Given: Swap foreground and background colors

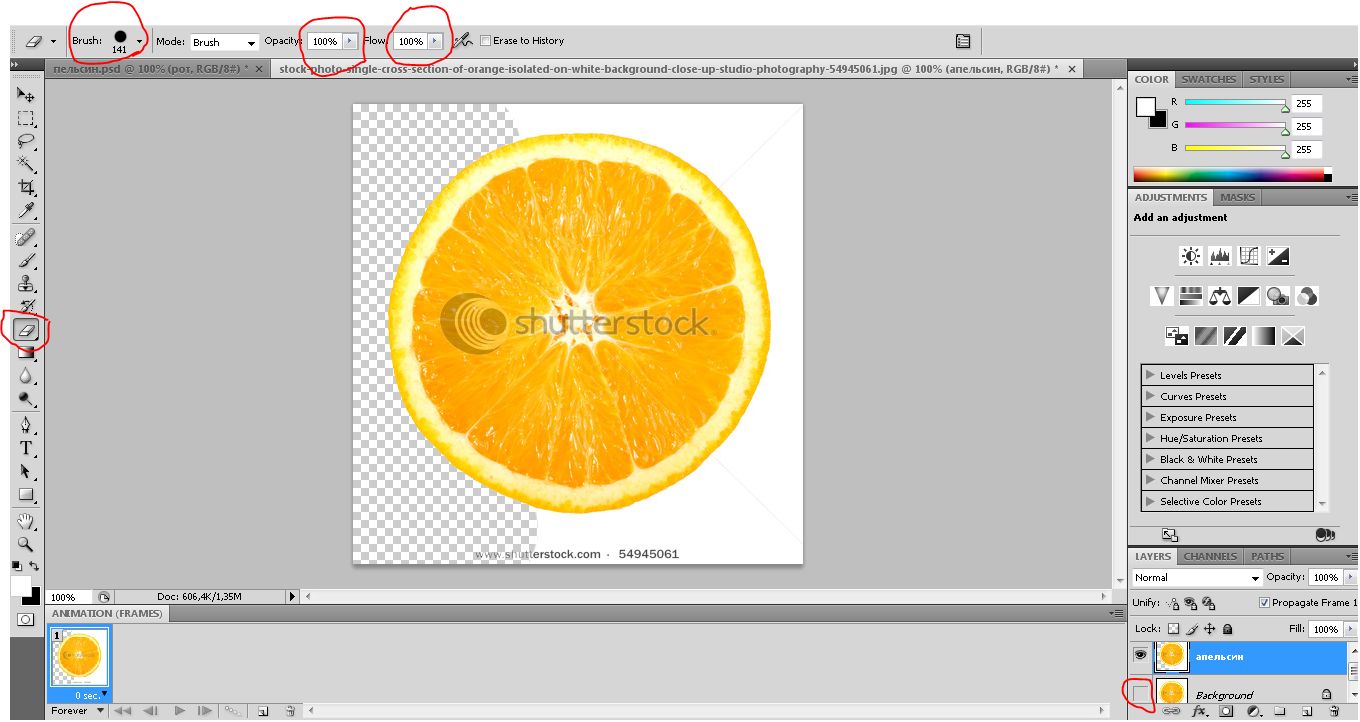Looking at the screenshot, I should click(35, 567).
